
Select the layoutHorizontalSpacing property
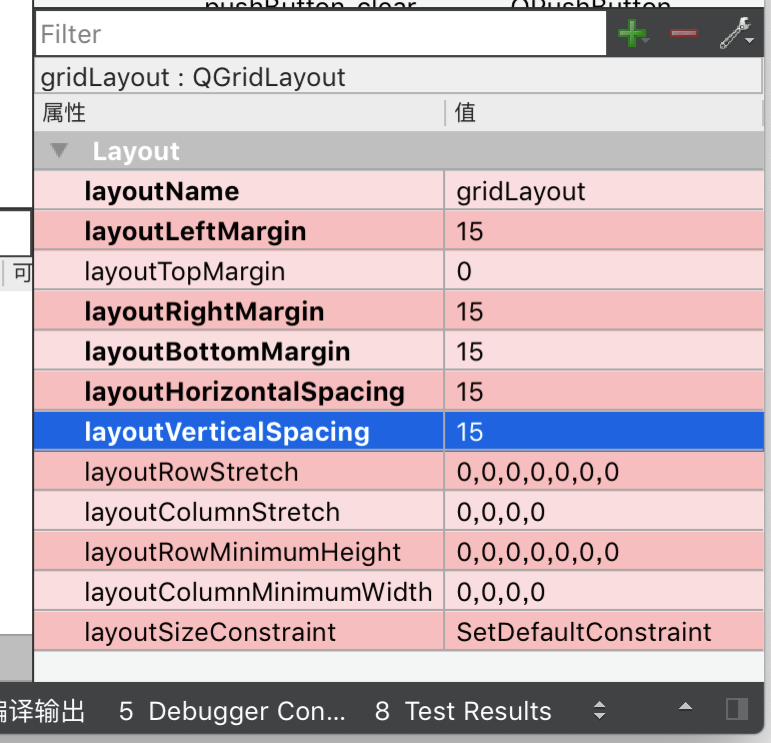tap(239, 391)
